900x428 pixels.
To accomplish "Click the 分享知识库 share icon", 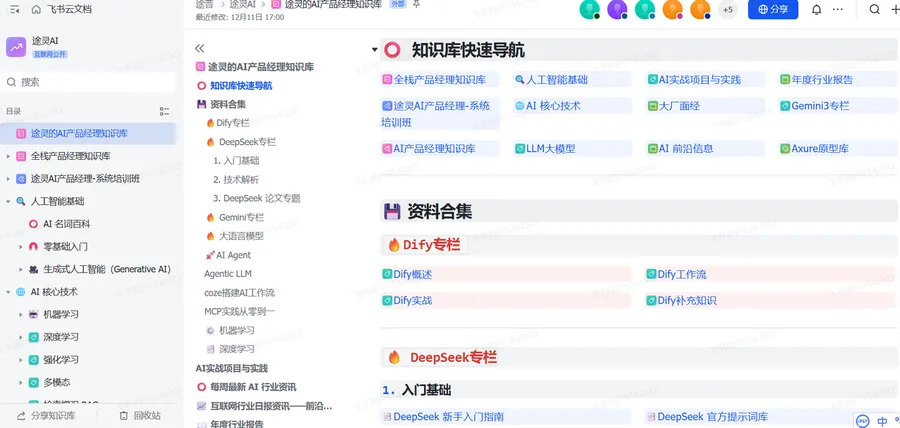I will click(x=21, y=416).
